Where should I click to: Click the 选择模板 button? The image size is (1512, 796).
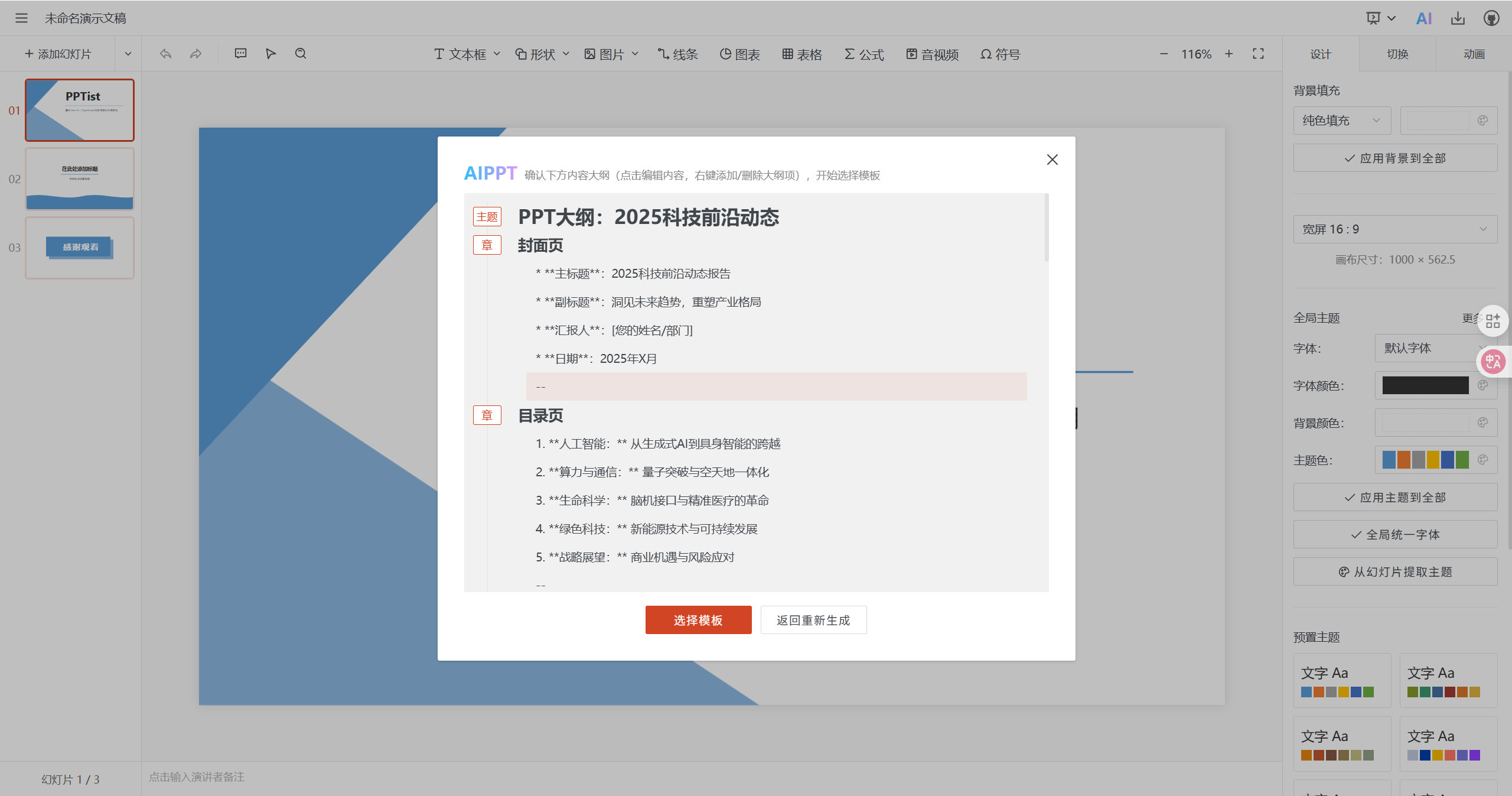click(x=698, y=620)
